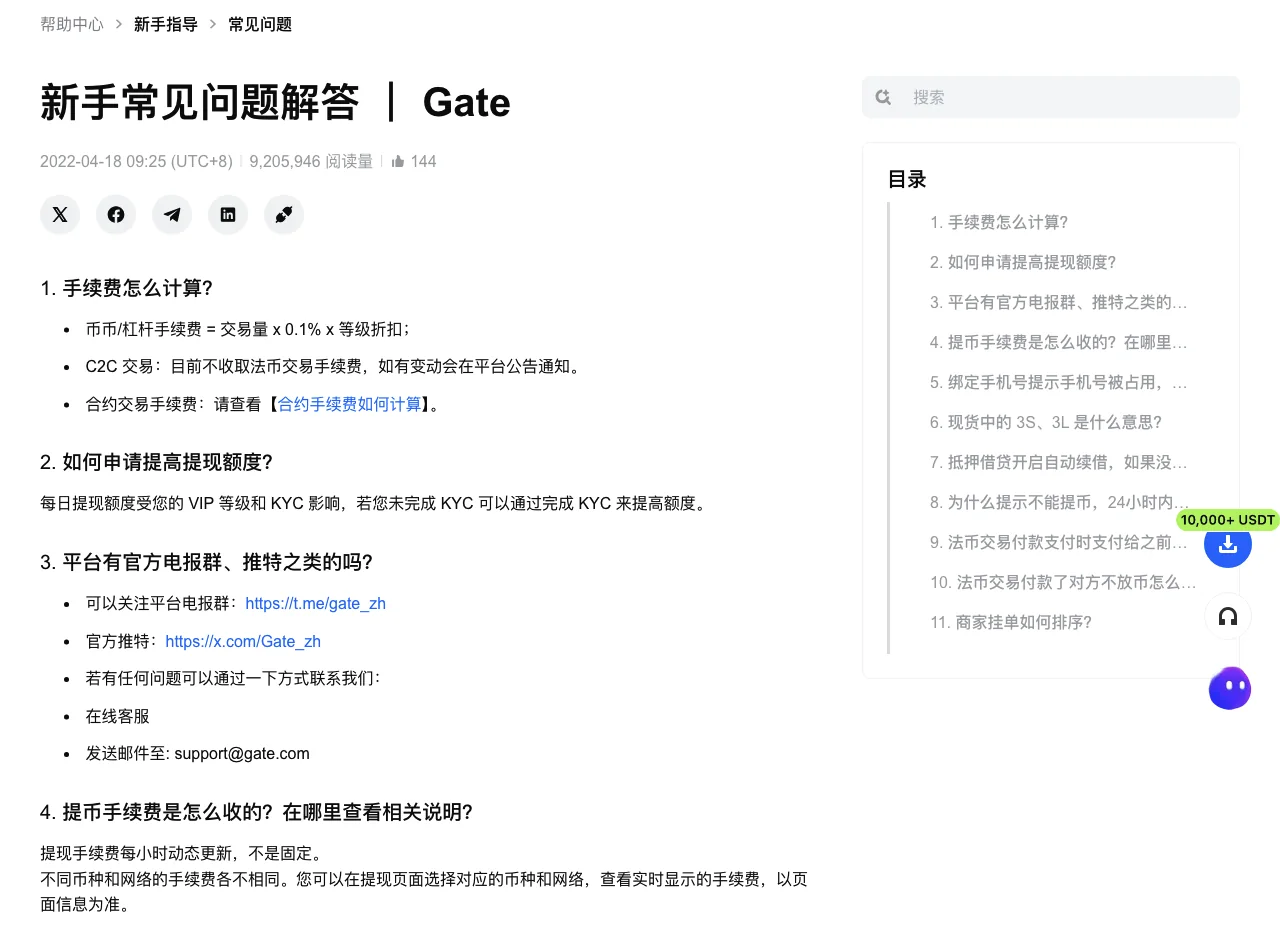Open the blue download app button
1280x950 pixels.
(1228, 544)
